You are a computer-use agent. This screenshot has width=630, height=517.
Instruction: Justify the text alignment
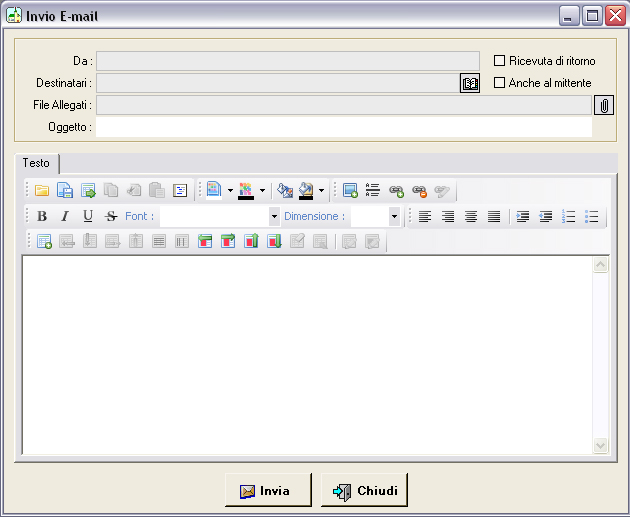pyautogui.click(x=494, y=216)
